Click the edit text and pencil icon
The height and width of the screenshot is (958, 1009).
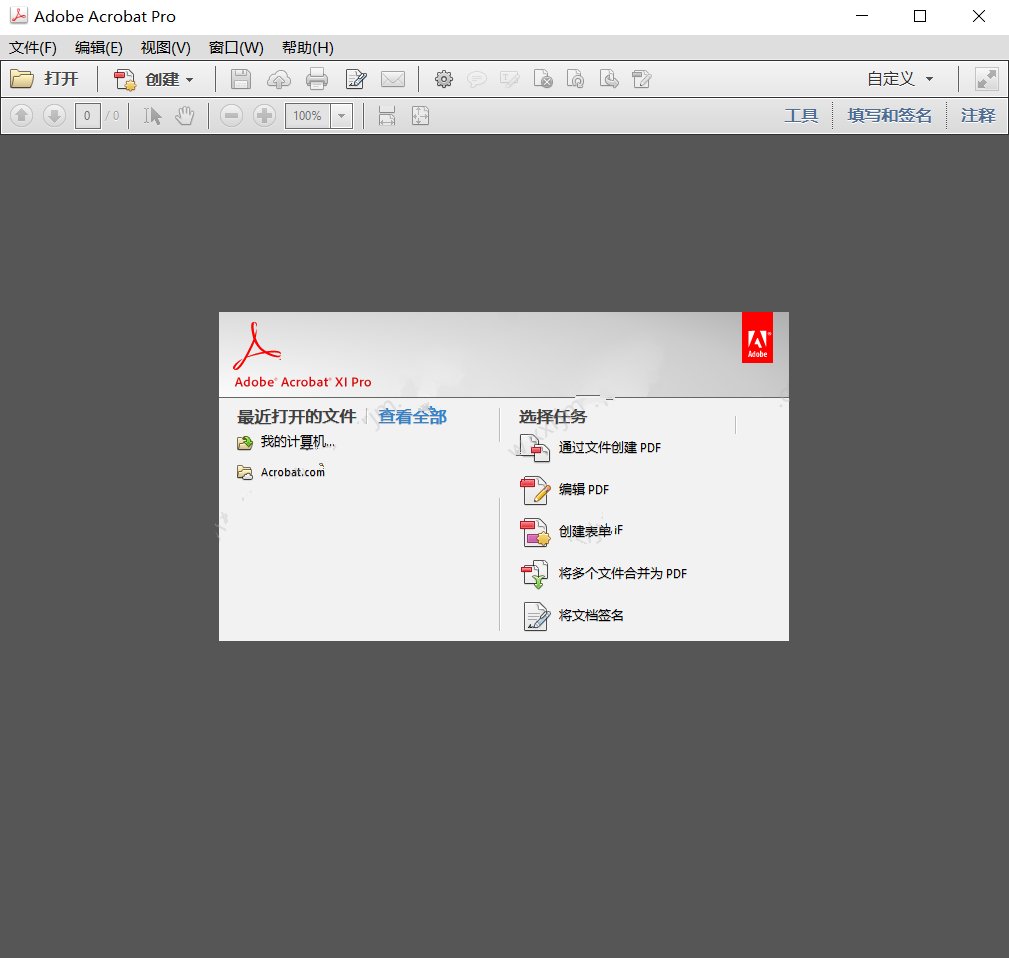[x=356, y=79]
